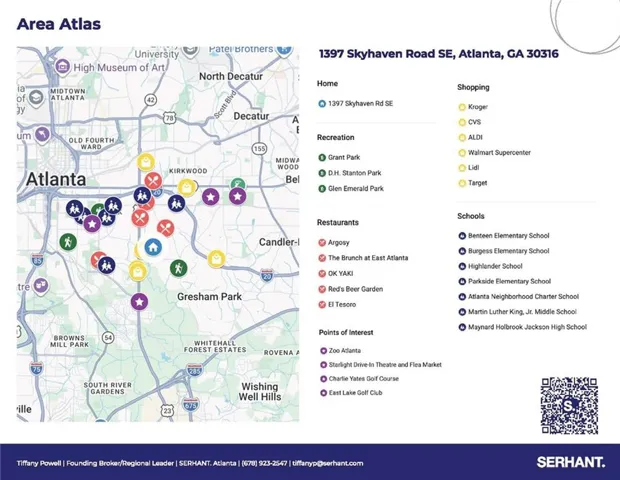
Task: Click the East Lake Golf Club entry
Action: click(355, 393)
